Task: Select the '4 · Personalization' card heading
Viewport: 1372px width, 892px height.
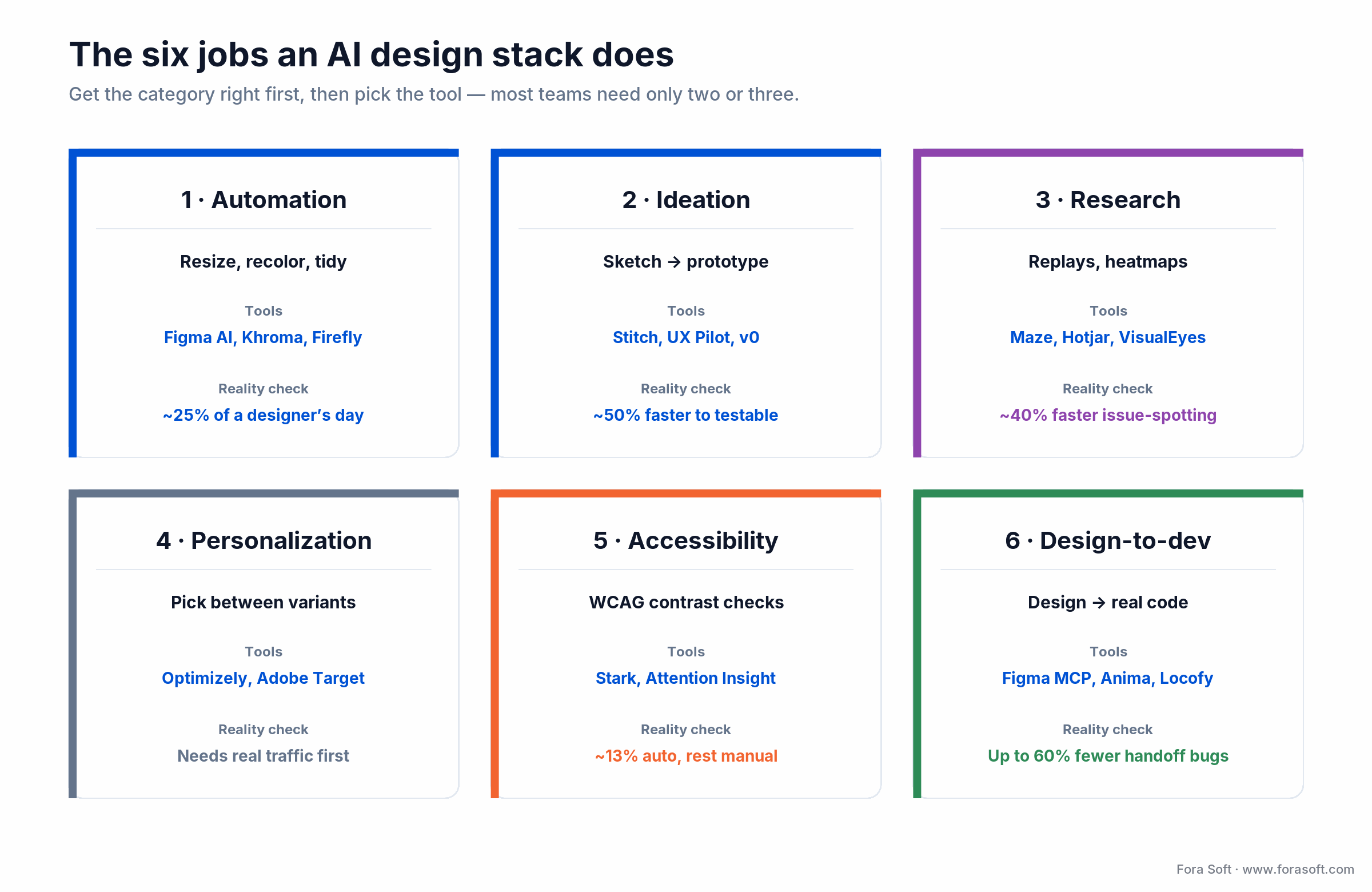Action: (264, 540)
